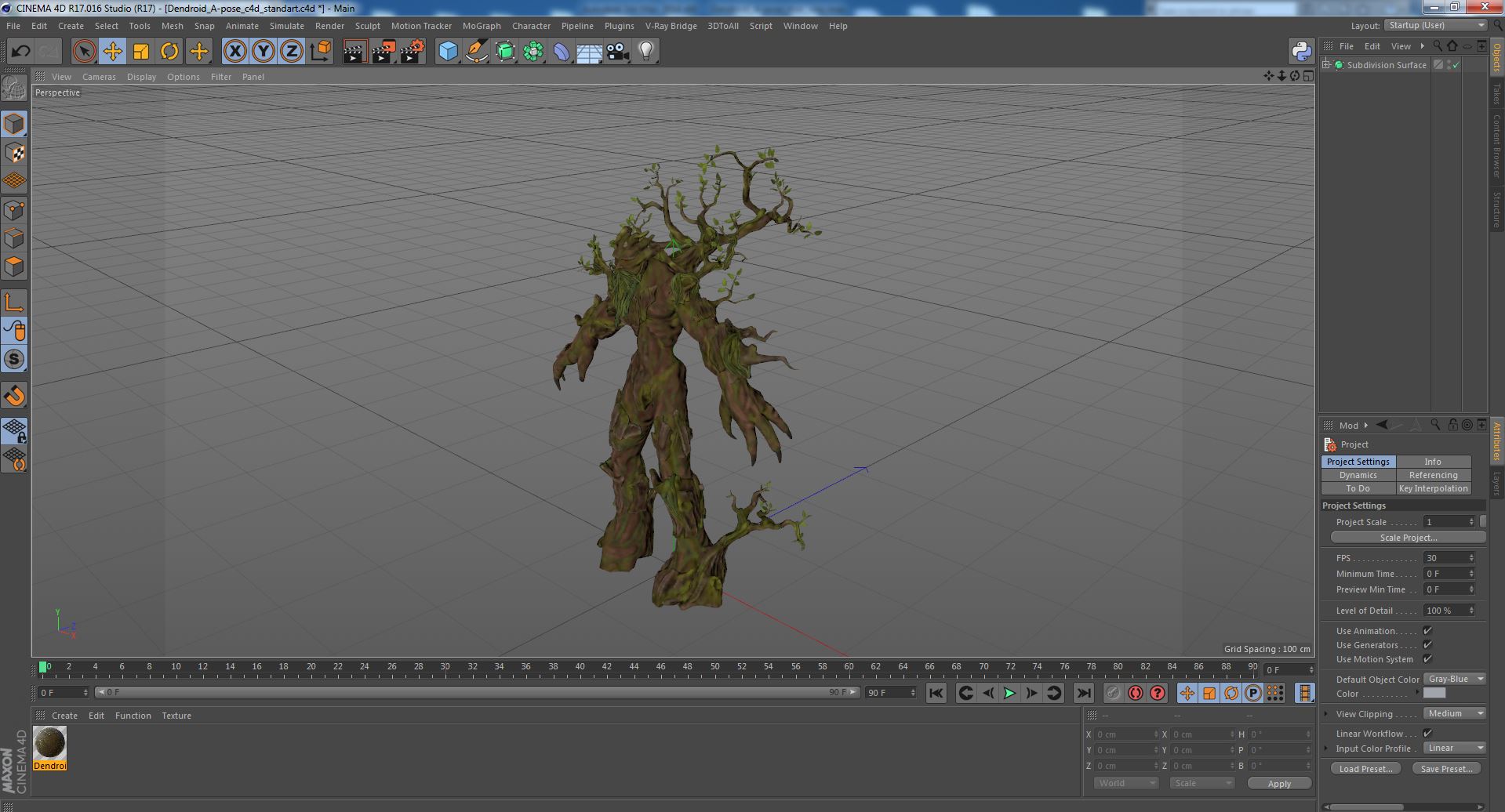Open the Layout Startup dropdown

point(1436,25)
